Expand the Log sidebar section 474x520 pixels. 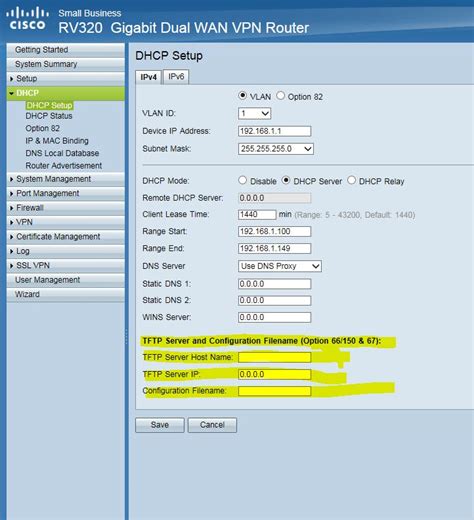(66, 251)
